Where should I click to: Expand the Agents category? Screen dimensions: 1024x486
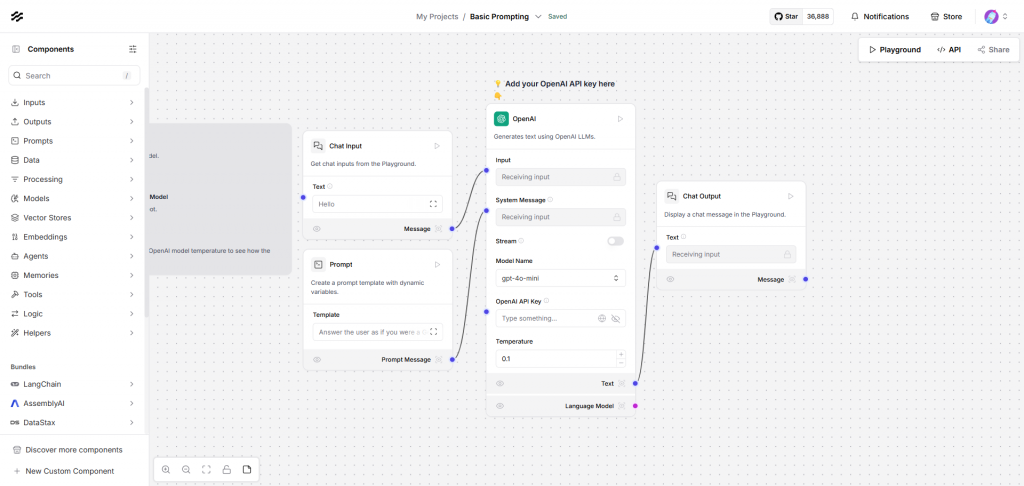click(73, 256)
